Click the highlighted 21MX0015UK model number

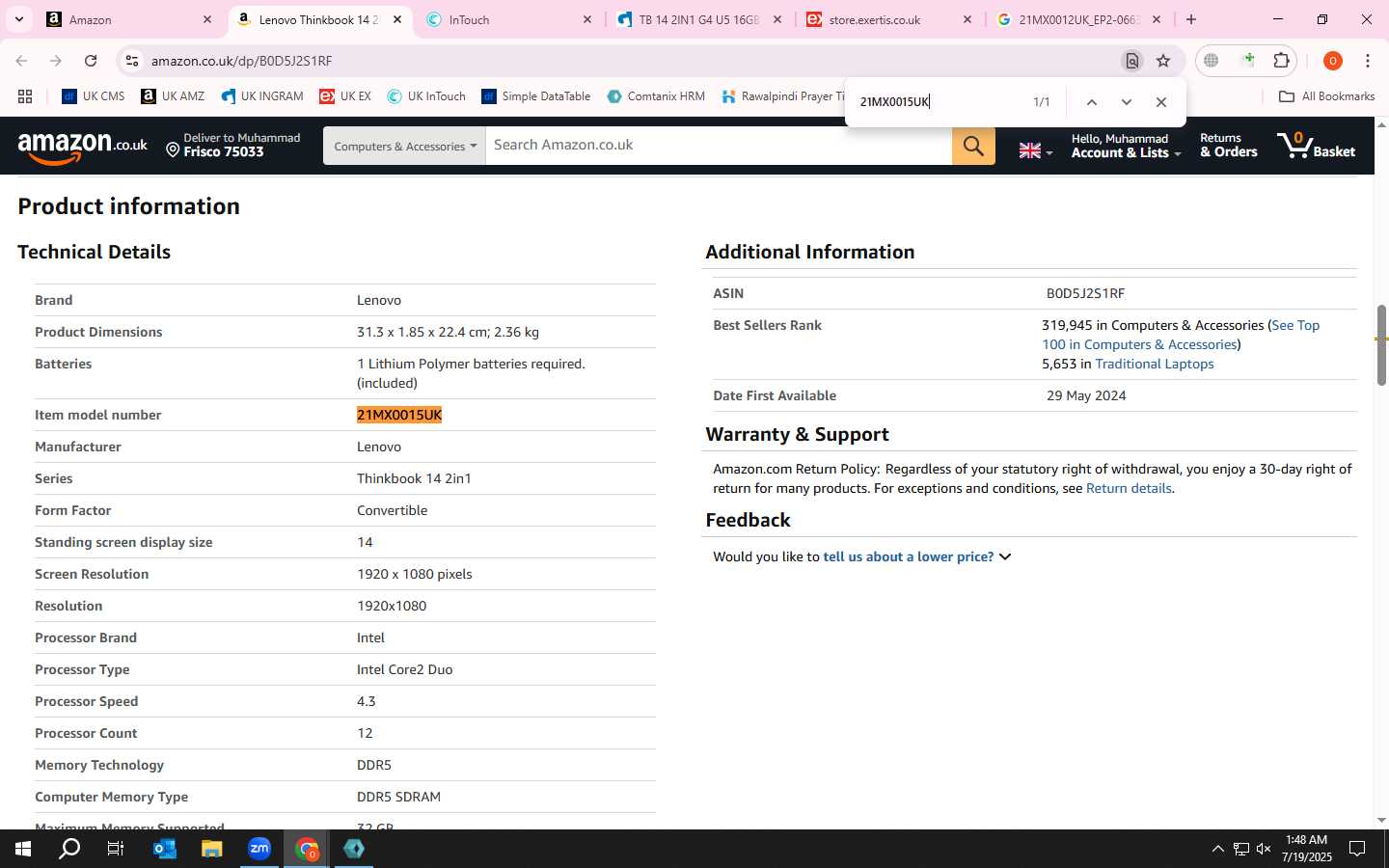(x=399, y=415)
